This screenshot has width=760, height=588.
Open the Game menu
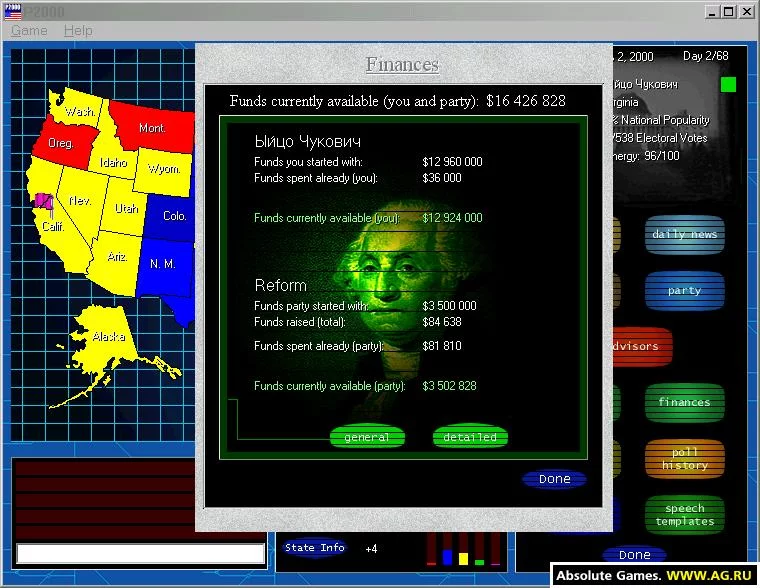tap(29, 31)
